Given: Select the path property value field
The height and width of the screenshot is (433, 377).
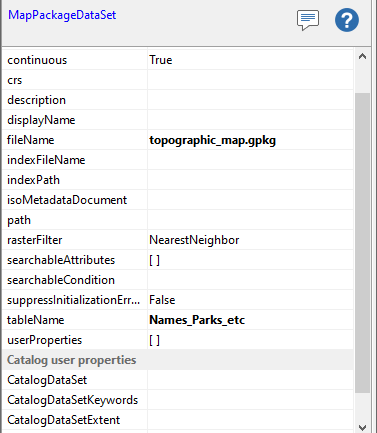Looking at the screenshot, I should [250, 220].
